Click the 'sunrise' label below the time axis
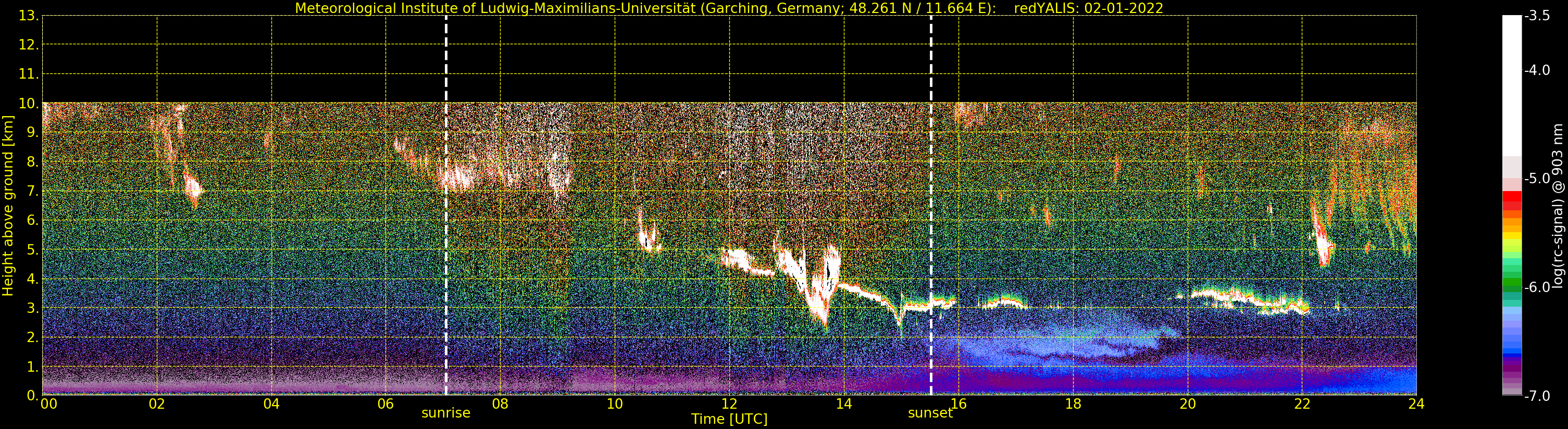1568x429 pixels. pyautogui.click(x=445, y=413)
